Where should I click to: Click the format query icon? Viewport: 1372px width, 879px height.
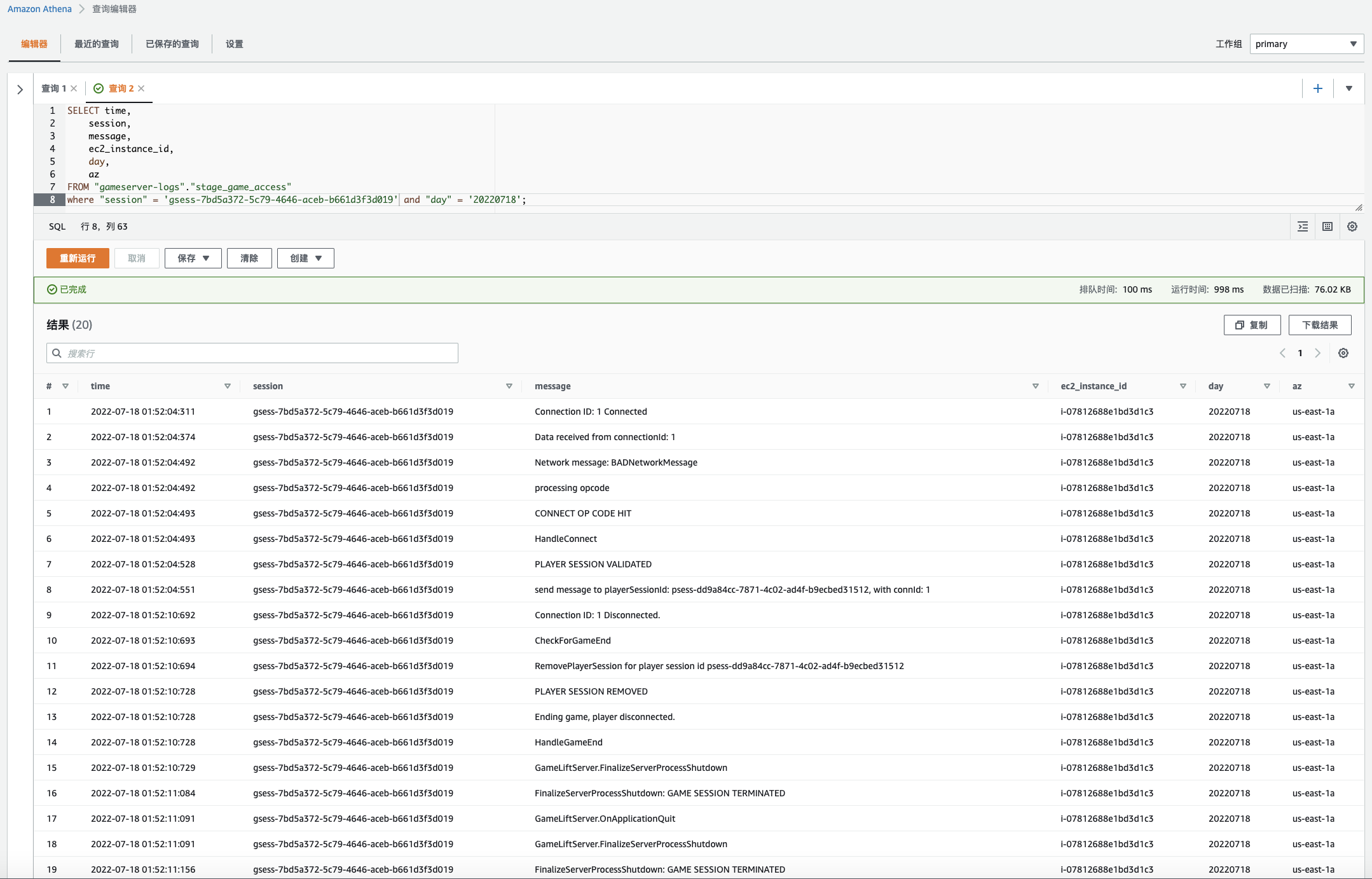(x=1303, y=226)
